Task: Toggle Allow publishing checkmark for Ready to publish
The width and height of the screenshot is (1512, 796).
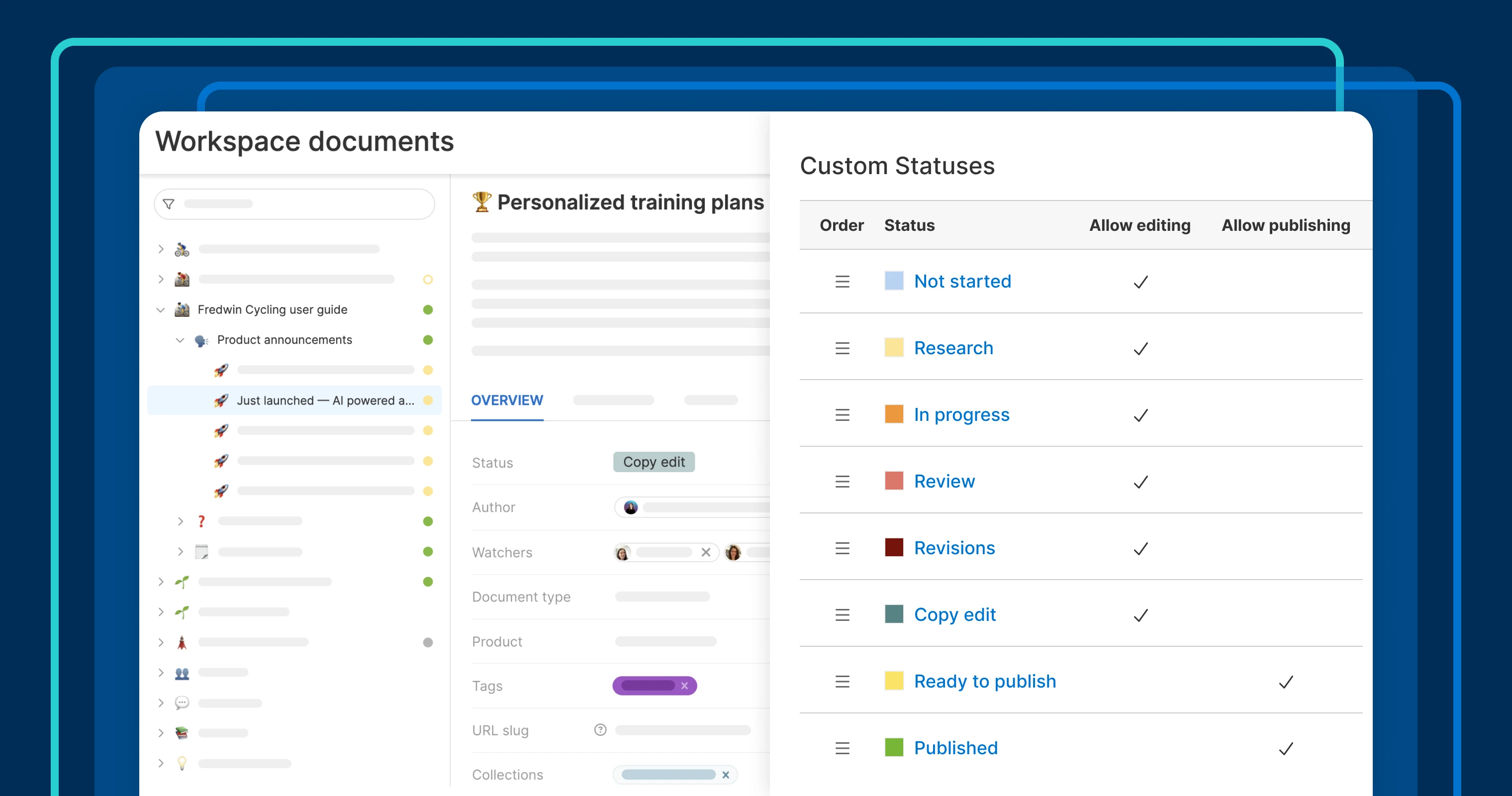Action: tap(1285, 682)
